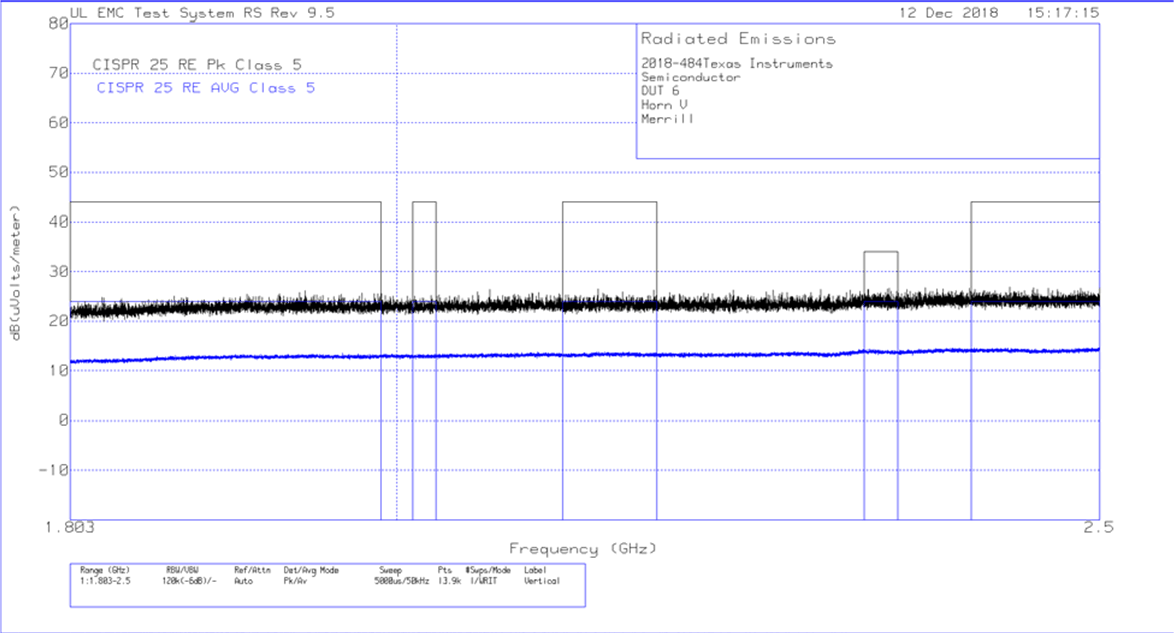Click the Ref/Attn Auto setting
This screenshot has width=1174, height=633.
(250, 575)
